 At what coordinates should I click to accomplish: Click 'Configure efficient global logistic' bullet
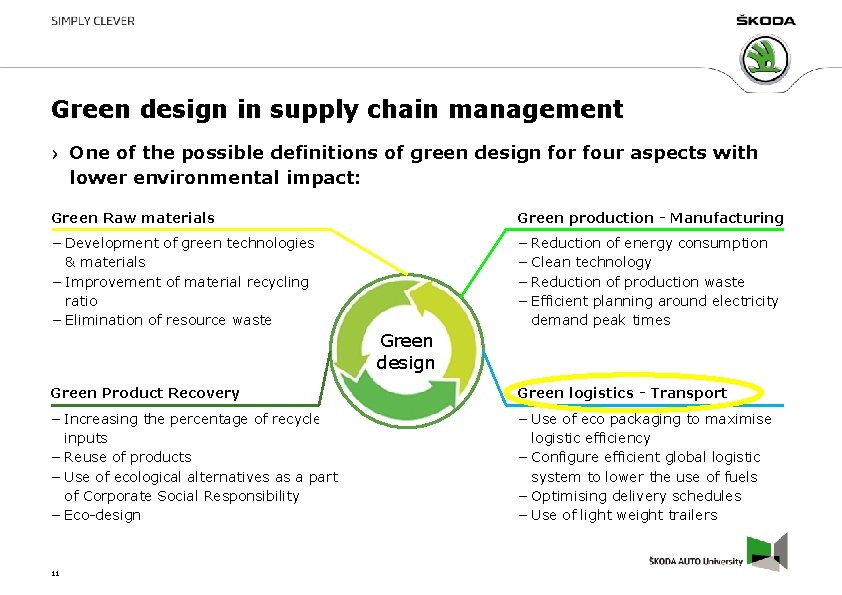click(640, 467)
